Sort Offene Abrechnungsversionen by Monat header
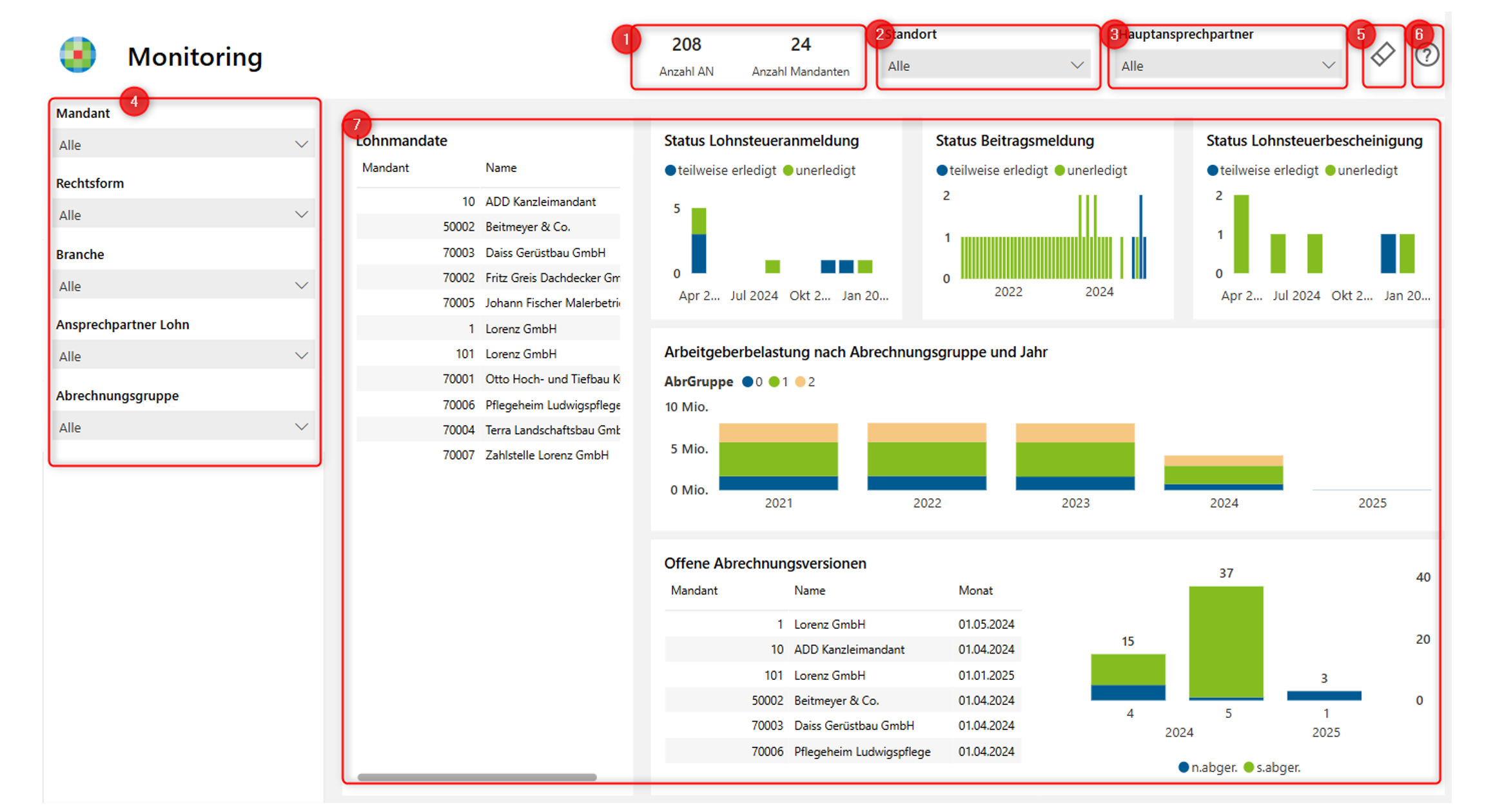Image resolution: width=1504 pixels, height=812 pixels. 975,590
